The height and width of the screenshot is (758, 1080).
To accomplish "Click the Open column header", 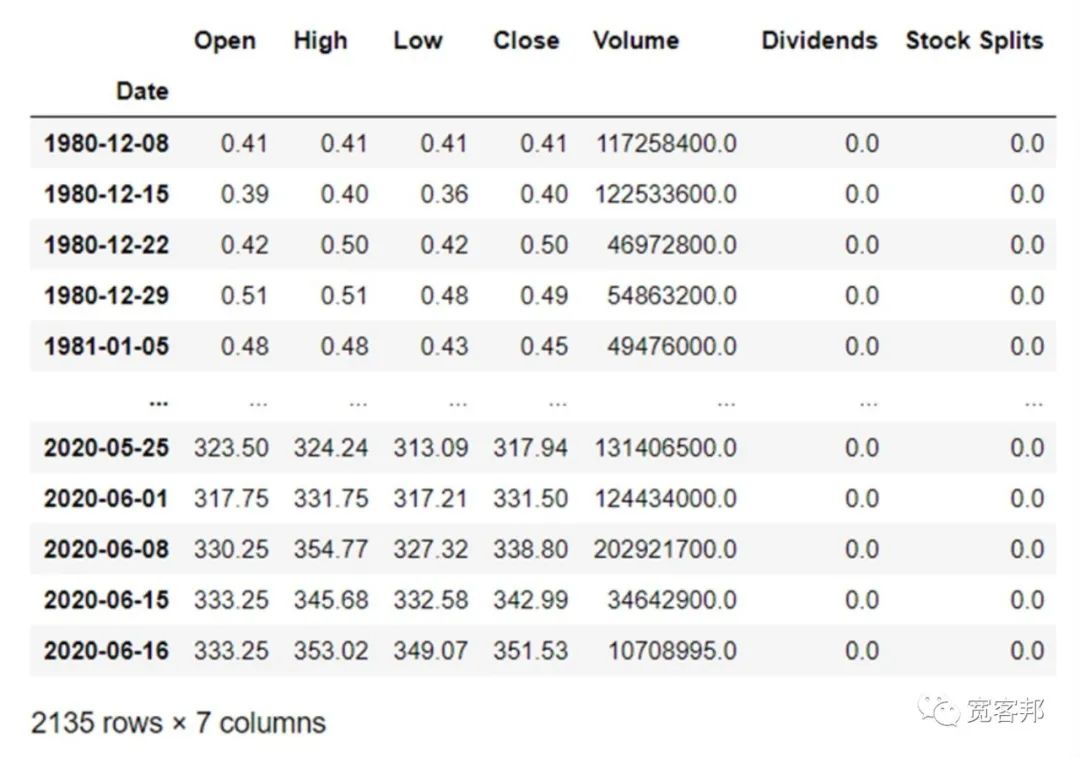I will click(225, 41).
